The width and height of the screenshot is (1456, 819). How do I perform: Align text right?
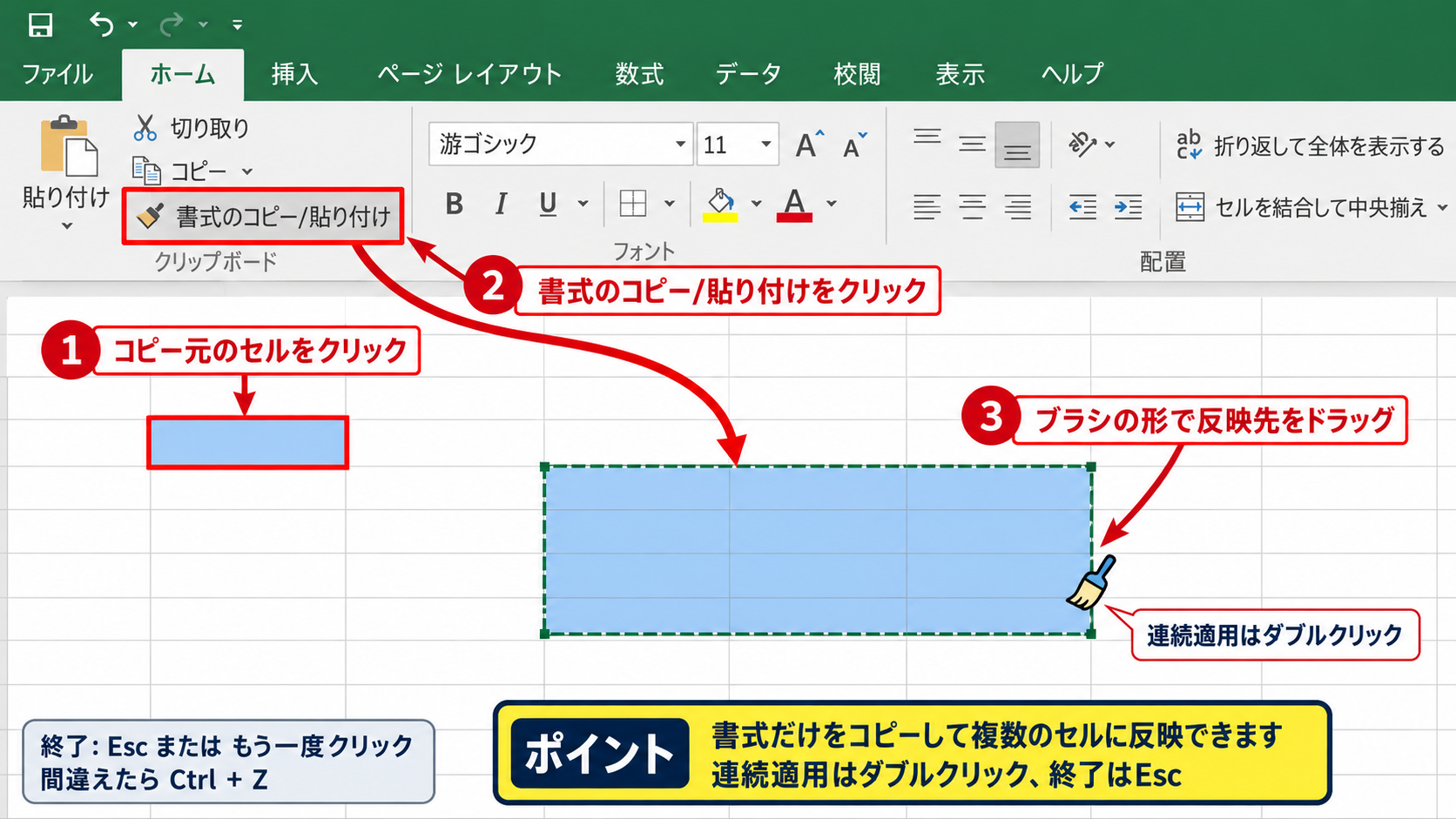point(1017,207)
